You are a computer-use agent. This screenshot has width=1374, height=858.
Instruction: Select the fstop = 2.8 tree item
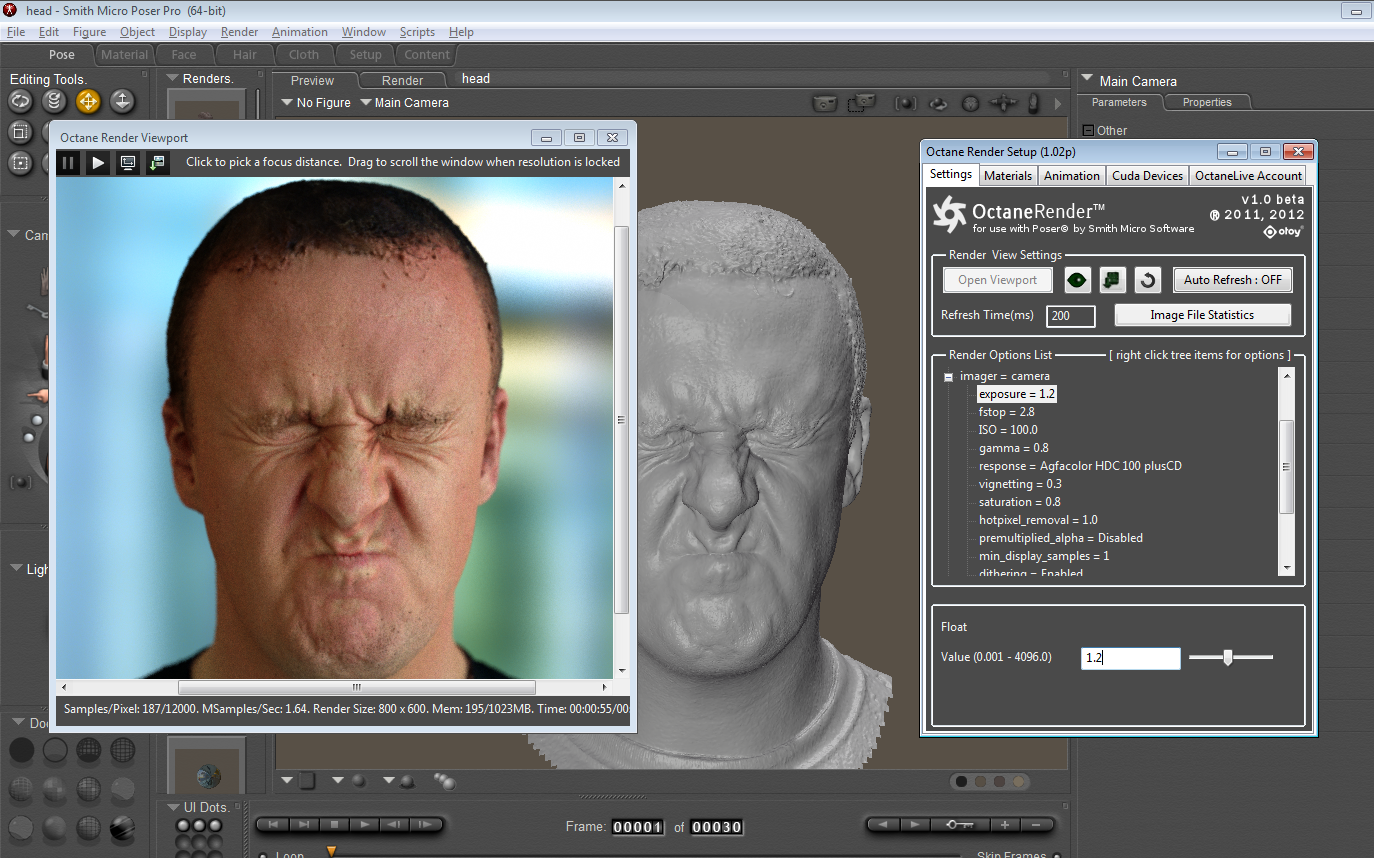point(1007,412)
